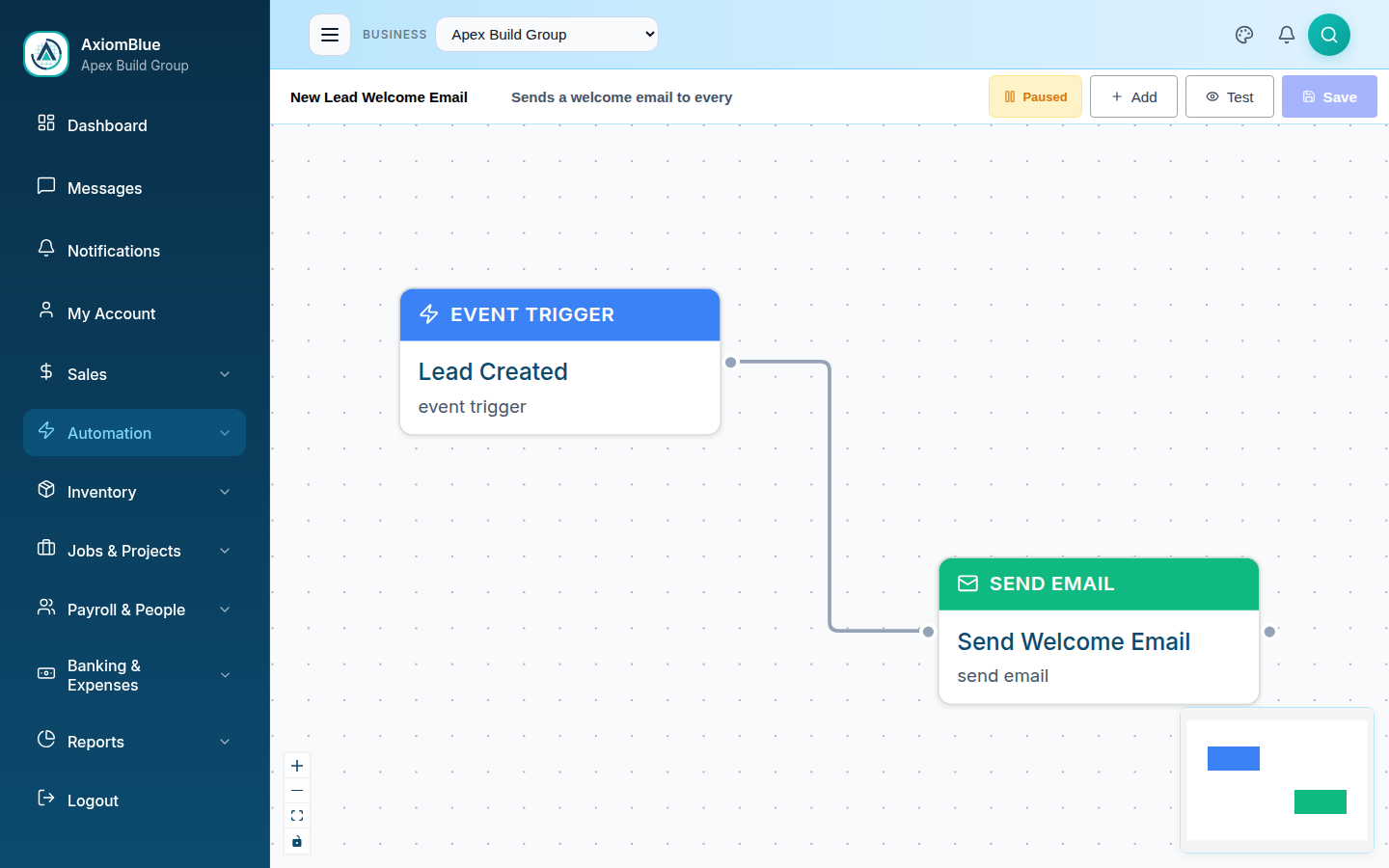The image size is (1389, 868).
Task: Run the workflow Test button
Action: point(1230,96)
